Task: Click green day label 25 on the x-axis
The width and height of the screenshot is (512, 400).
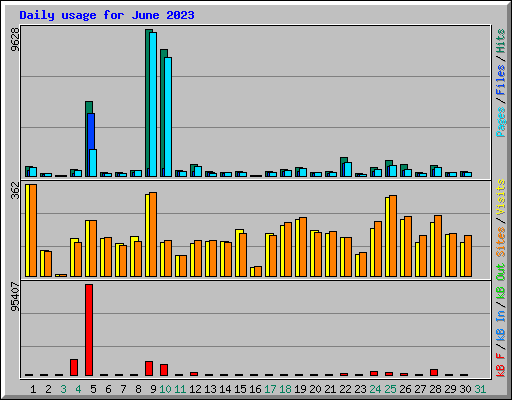Action: (x=390, y=389)
